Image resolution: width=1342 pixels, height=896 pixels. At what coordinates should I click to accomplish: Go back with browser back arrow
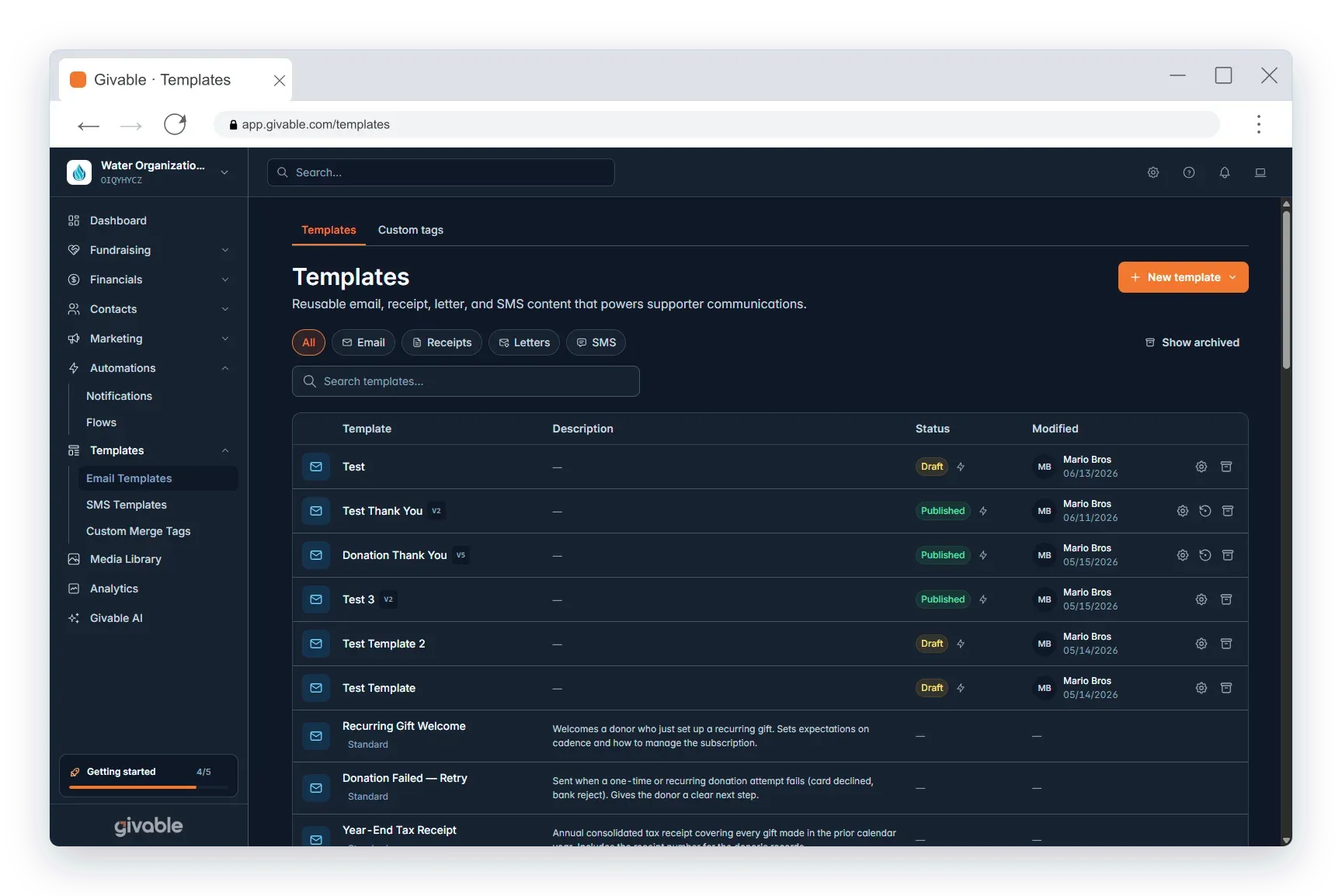click(89, 125)
